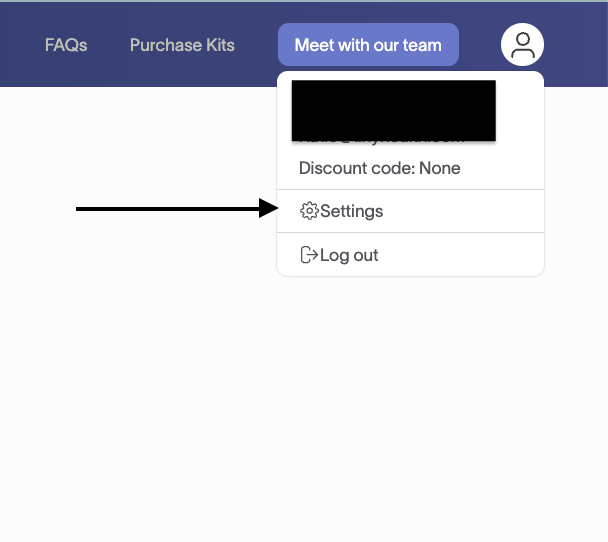Open the Purchase Kits link

pos(182,45)
